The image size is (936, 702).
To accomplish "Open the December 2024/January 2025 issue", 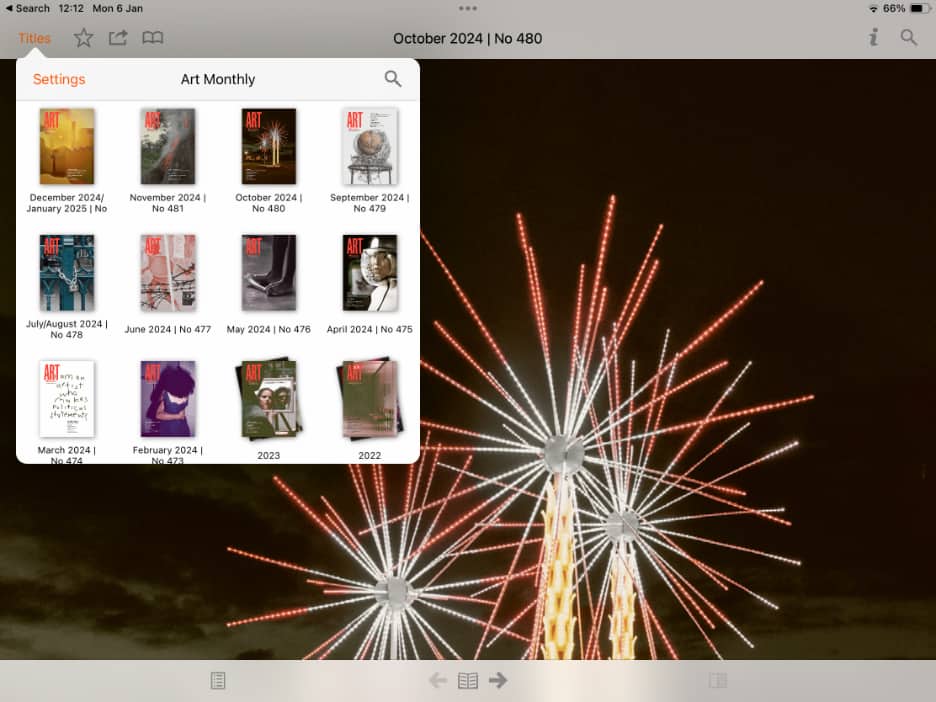I will click(x=67, y=147).
